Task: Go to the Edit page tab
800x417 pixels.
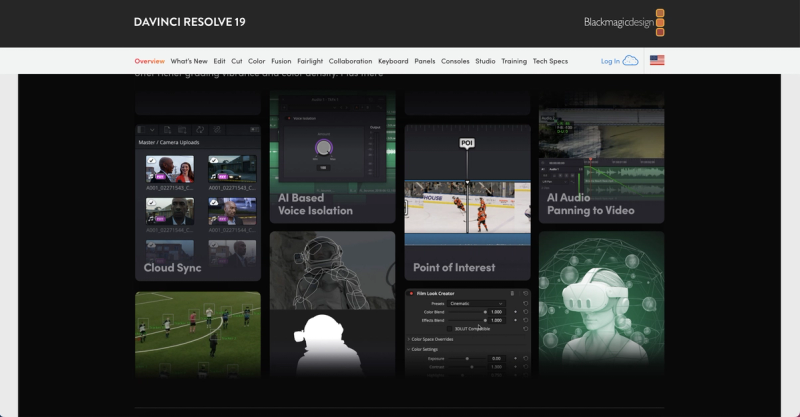Action: (219, 61)
